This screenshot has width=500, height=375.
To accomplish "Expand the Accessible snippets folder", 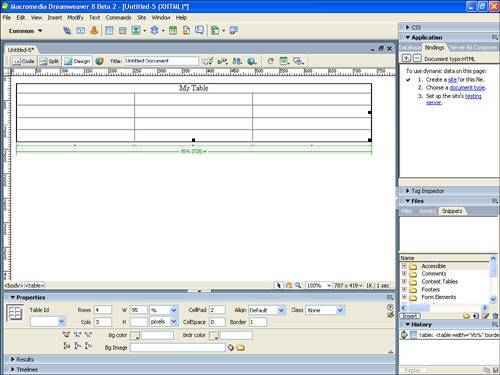I will (x=404, y=266).
